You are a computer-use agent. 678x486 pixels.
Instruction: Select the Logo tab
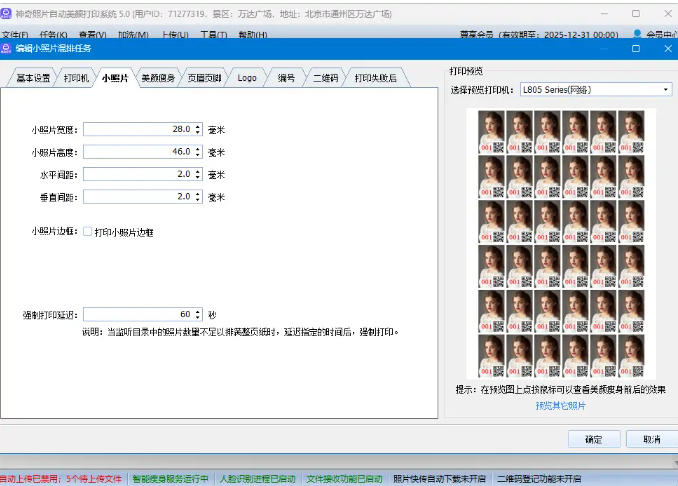[x=246, y=78]
